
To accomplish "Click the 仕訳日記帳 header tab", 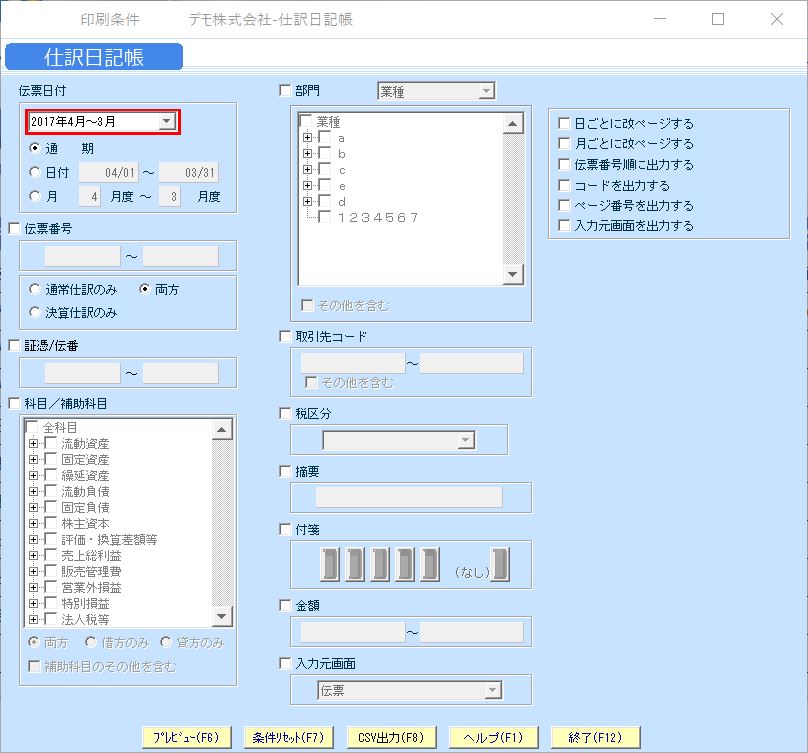I will pyautogui.click(x=94, y=56).
